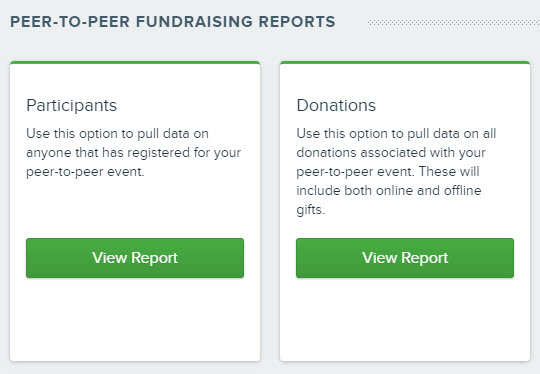Viewport: 540px width, 374px height.
Task: Click 'Use this option to pull data on' in Participants
Action: [x=117, y=134]
